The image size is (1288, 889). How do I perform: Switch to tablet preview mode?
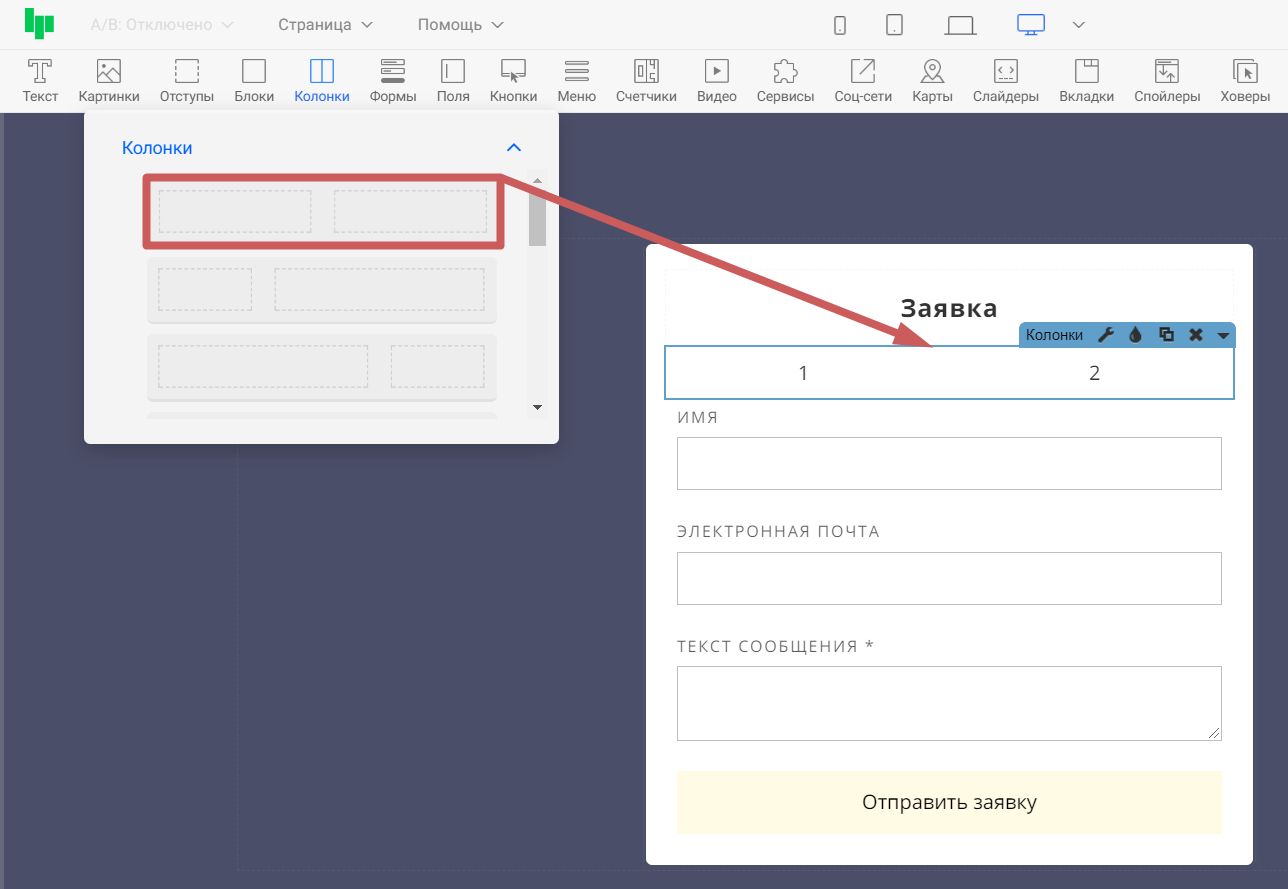[x=895, y=25]
